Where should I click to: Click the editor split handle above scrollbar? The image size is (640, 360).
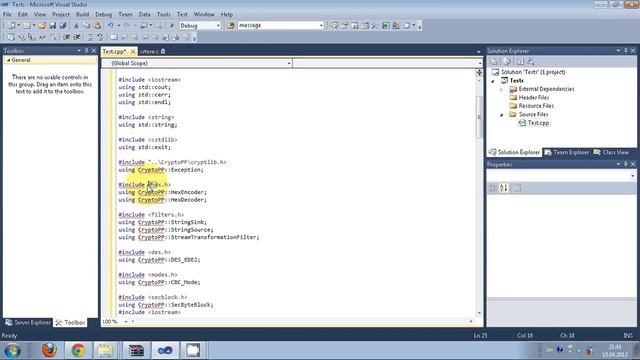pyautogui.click(x=479, y=73)
